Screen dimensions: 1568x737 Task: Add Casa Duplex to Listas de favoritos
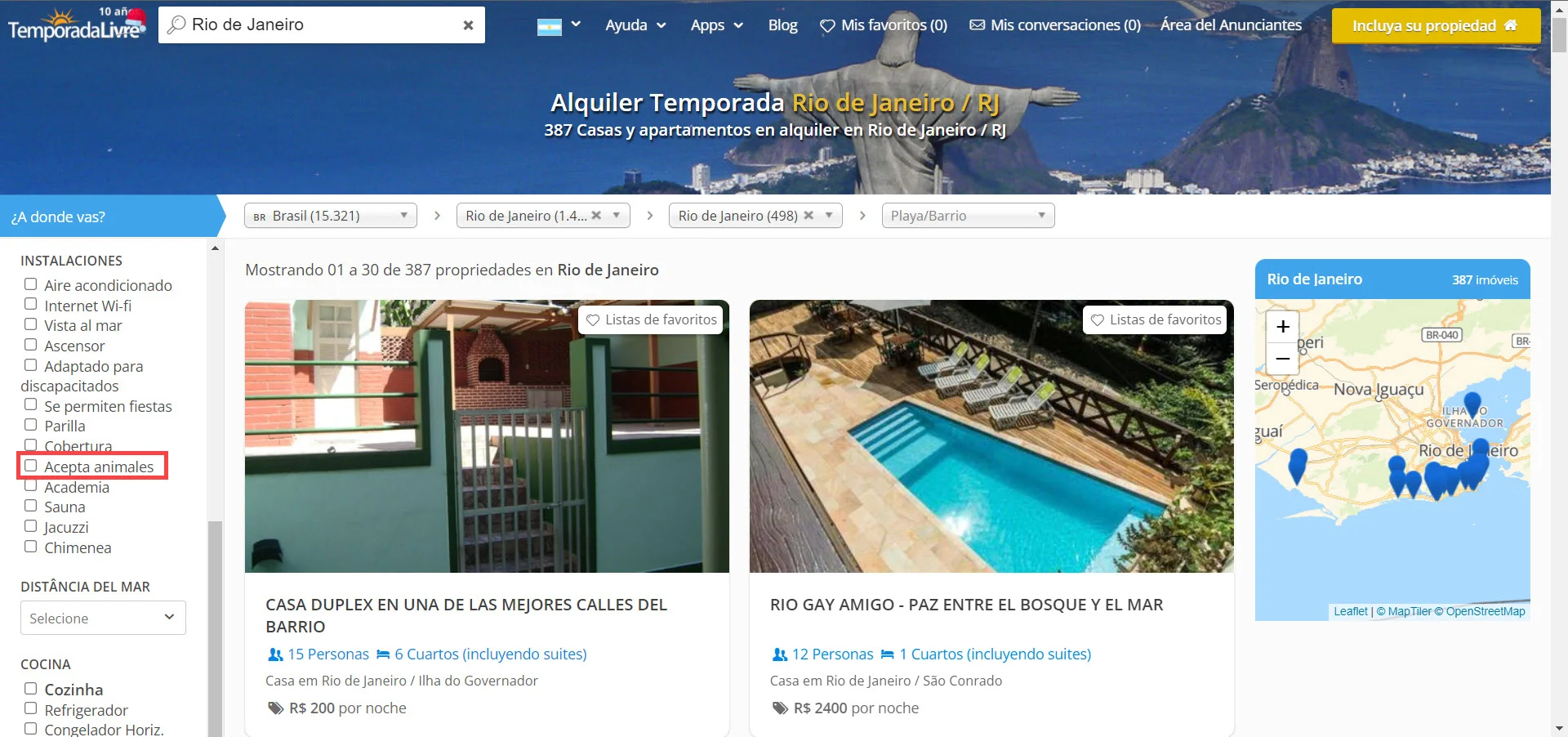point(651,319)
